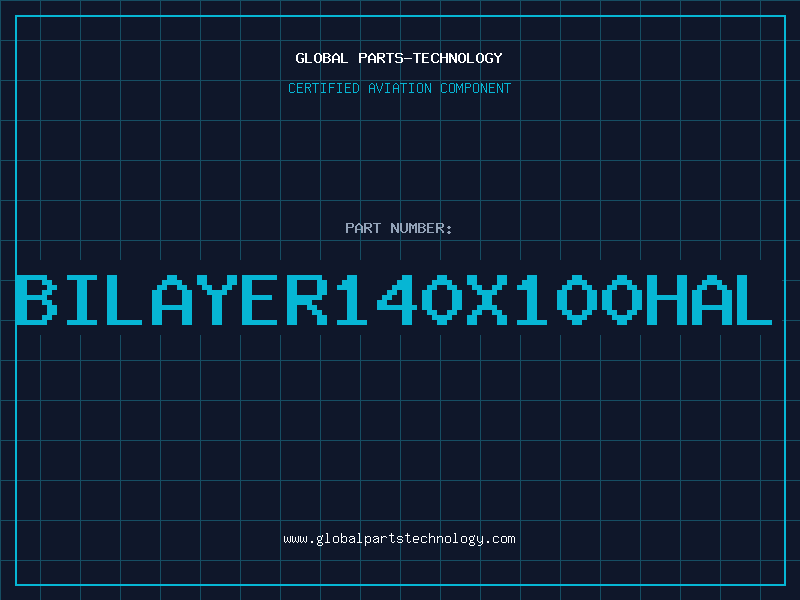Select the letter Y in BILAYER

pyautogui.click(x=217, y=300)
